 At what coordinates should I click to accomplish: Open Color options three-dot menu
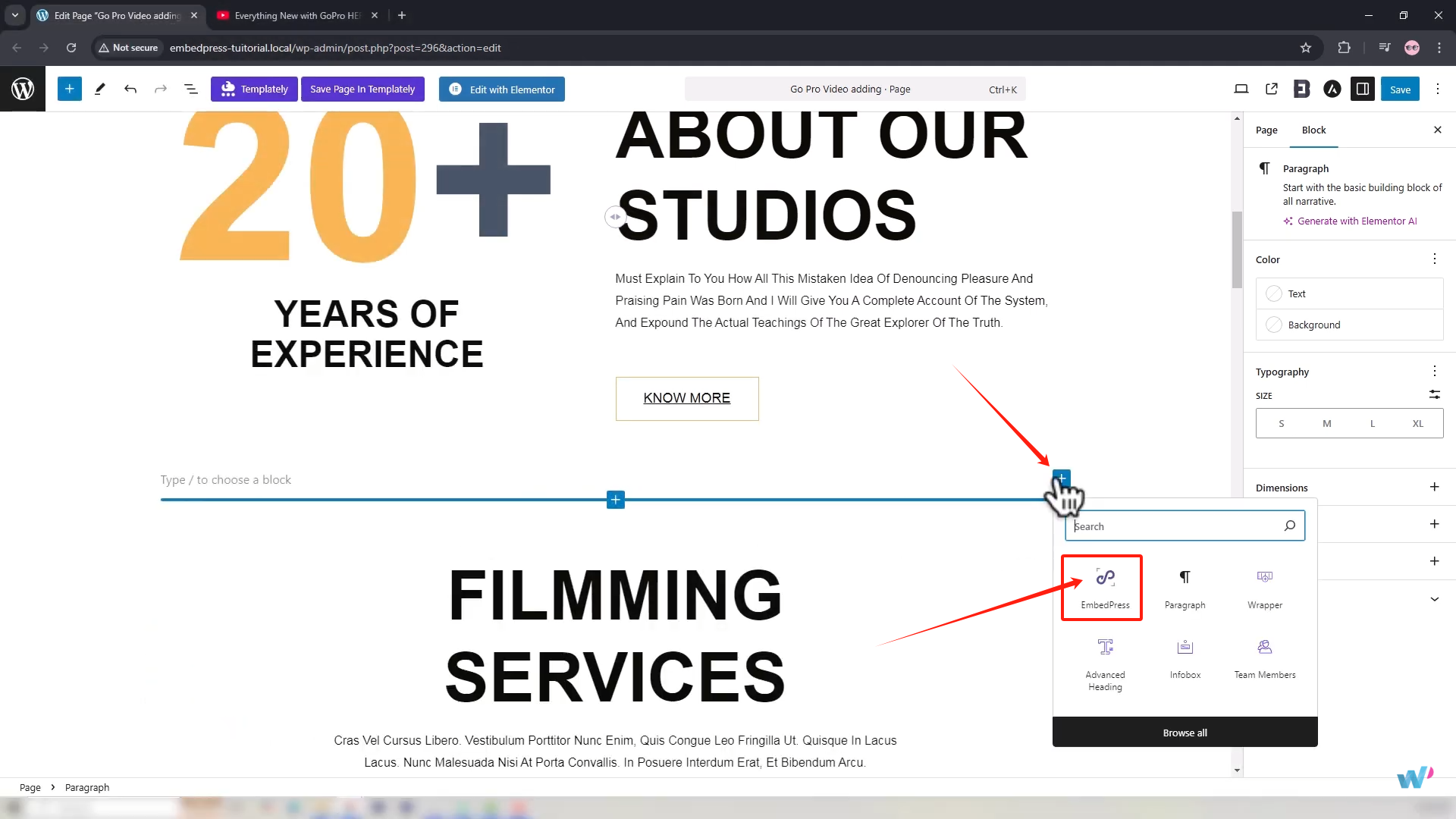point(1434,259)
